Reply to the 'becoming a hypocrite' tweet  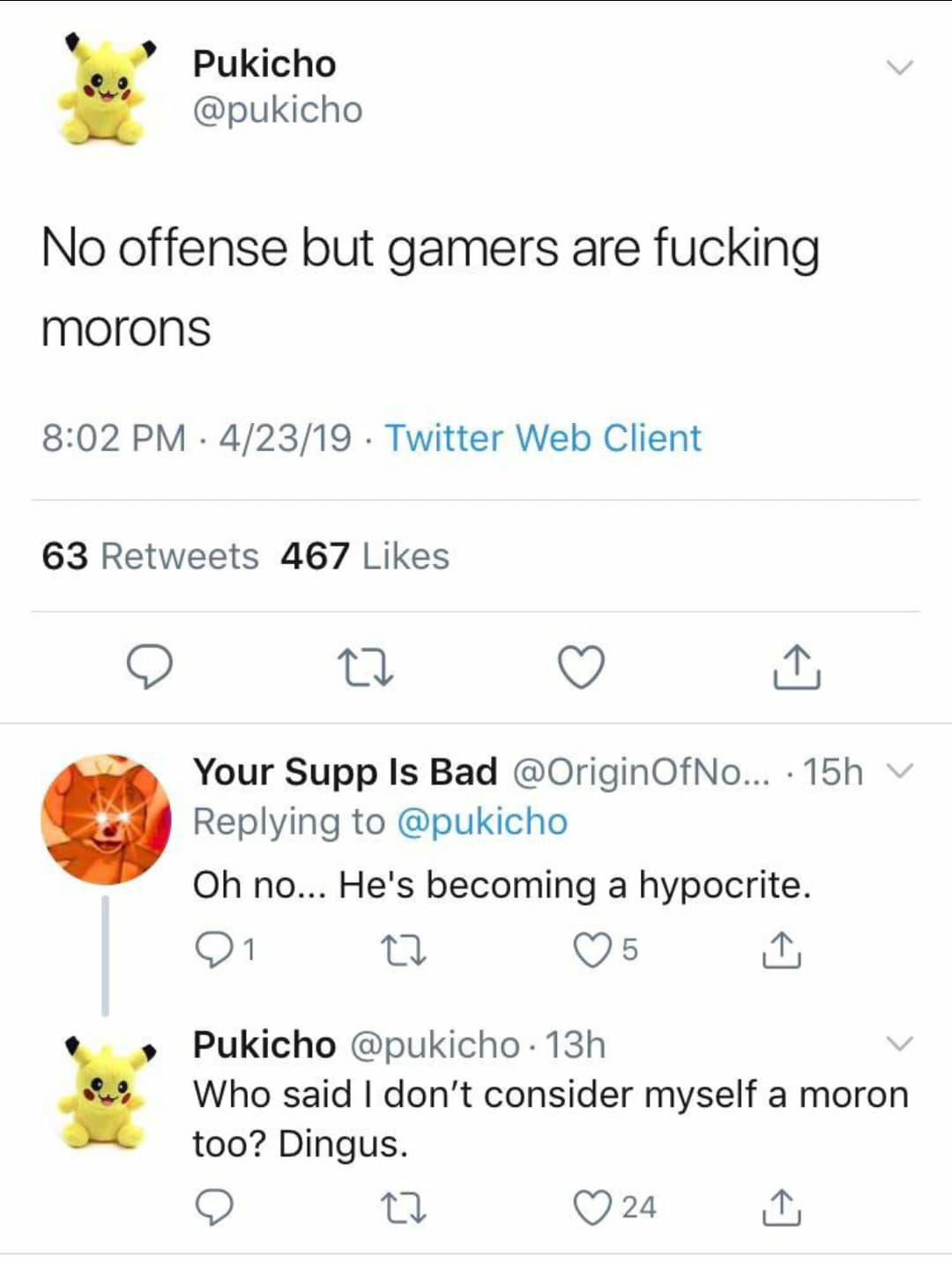(212, 949)
